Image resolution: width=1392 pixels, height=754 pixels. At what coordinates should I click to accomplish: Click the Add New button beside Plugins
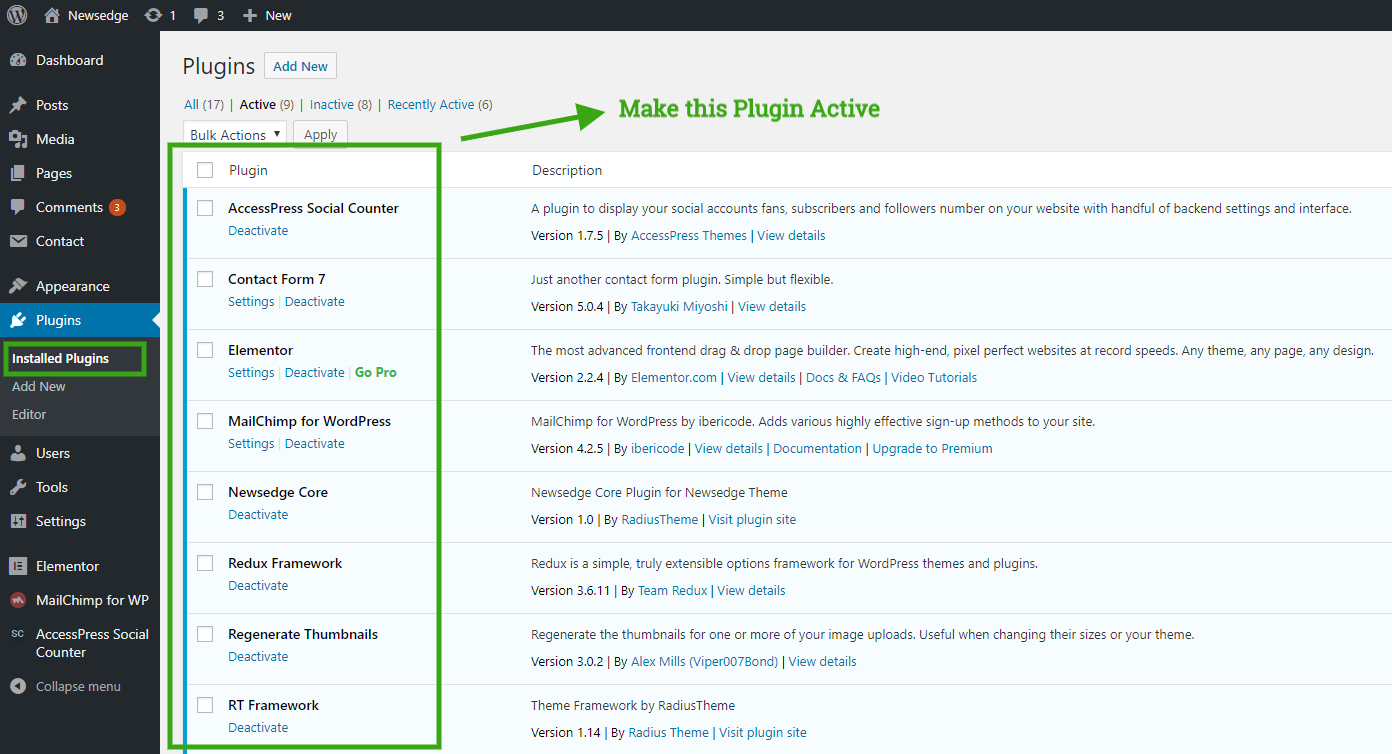click(x=300, y=66)
